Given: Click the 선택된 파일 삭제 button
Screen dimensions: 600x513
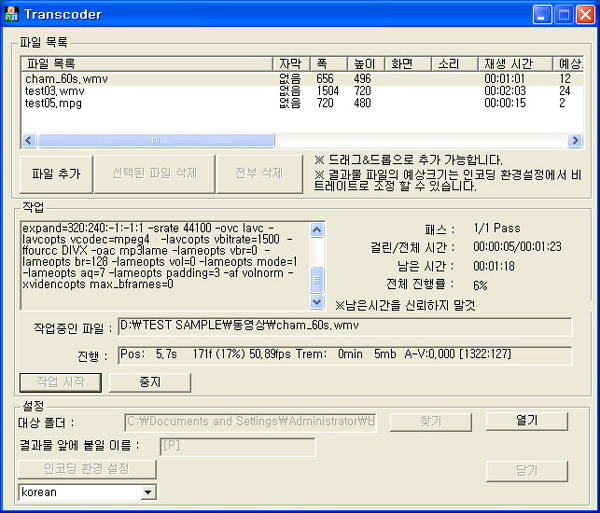Looking at the screenshot, I should tap(154, 174).
